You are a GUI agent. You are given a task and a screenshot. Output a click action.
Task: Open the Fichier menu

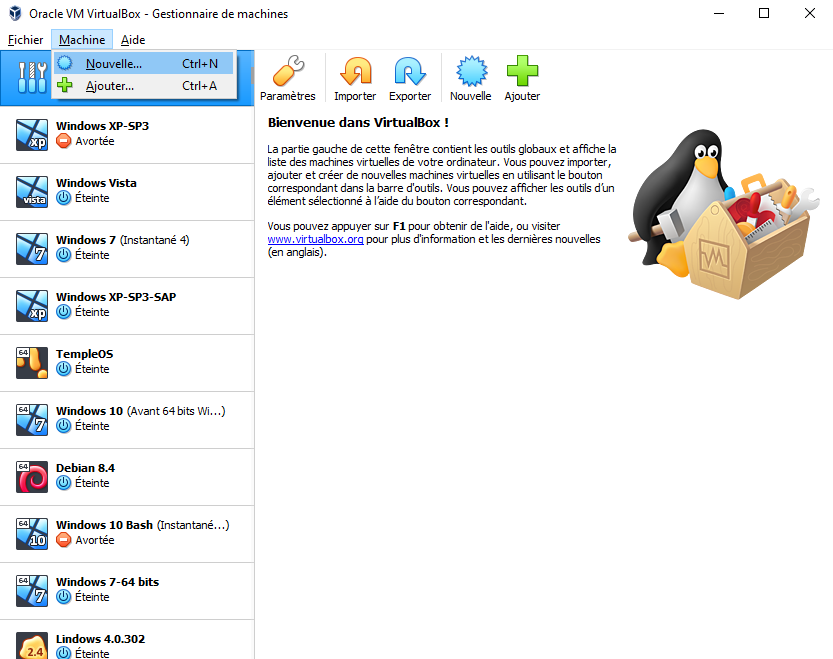pos(26,40)
